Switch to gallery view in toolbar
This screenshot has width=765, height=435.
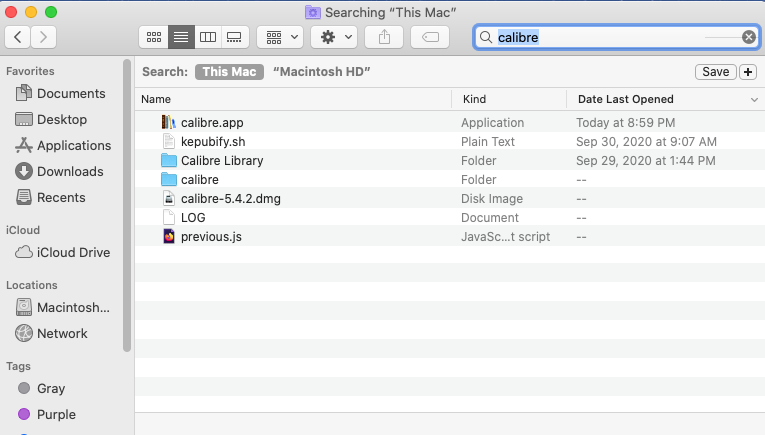(235, 37)
